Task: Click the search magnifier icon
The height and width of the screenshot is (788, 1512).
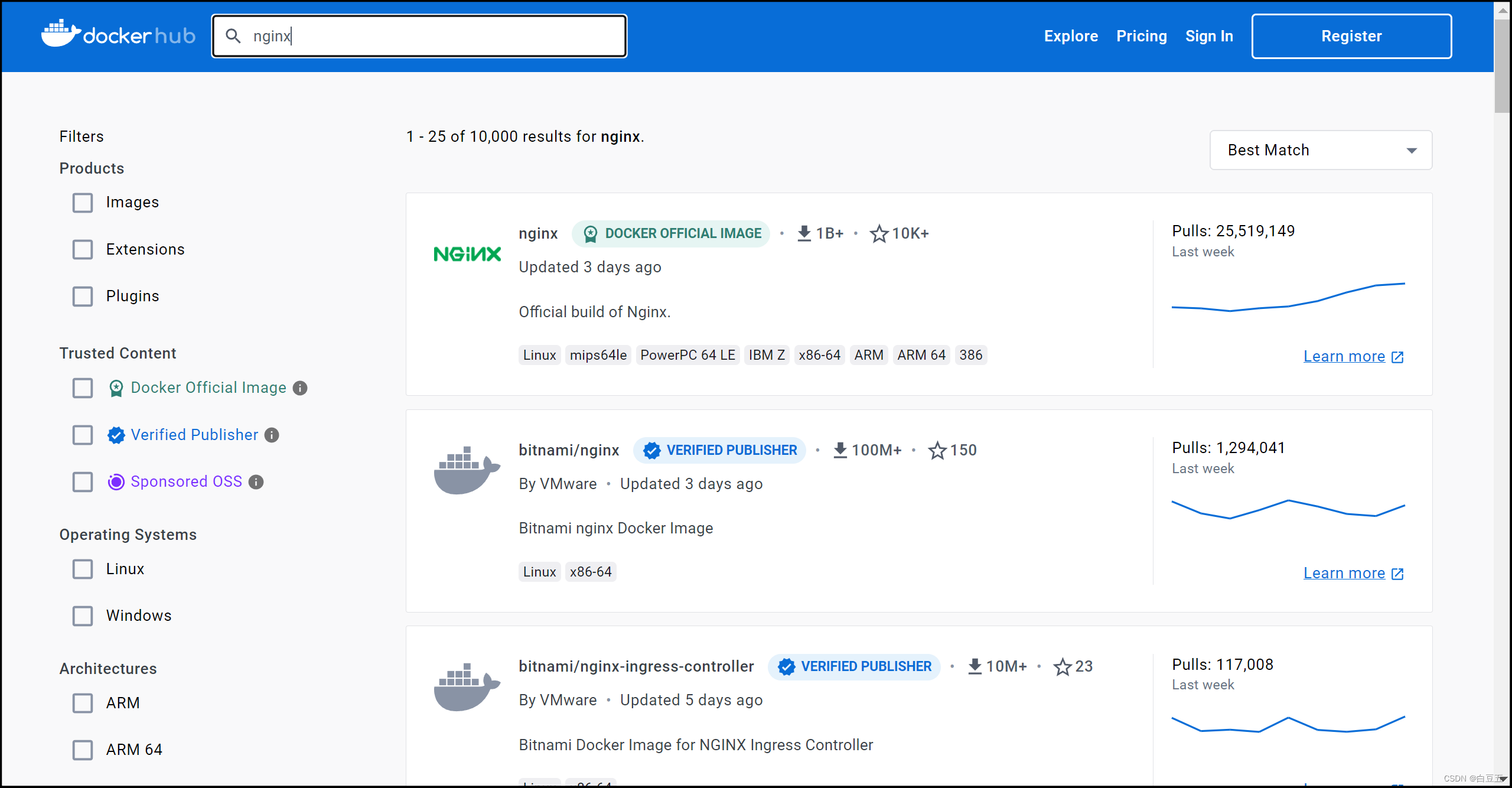Action: pyautogui.click(x=233, y=36)
